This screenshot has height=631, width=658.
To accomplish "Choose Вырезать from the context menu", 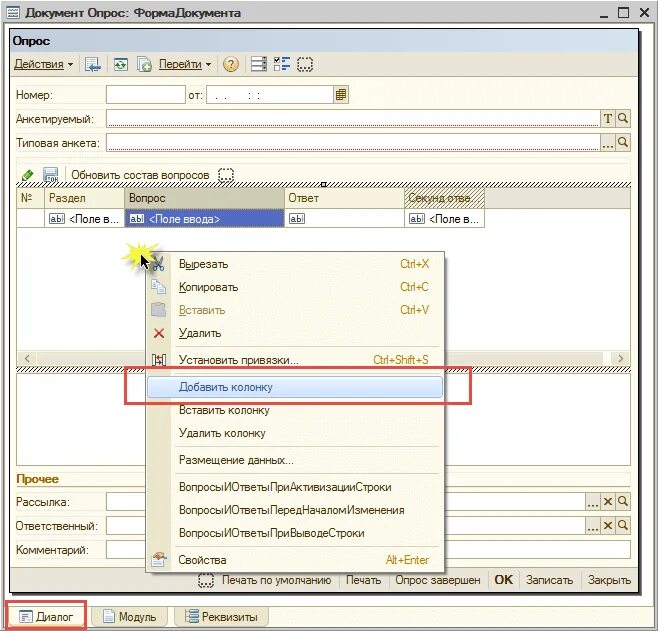I will [295, 264].
